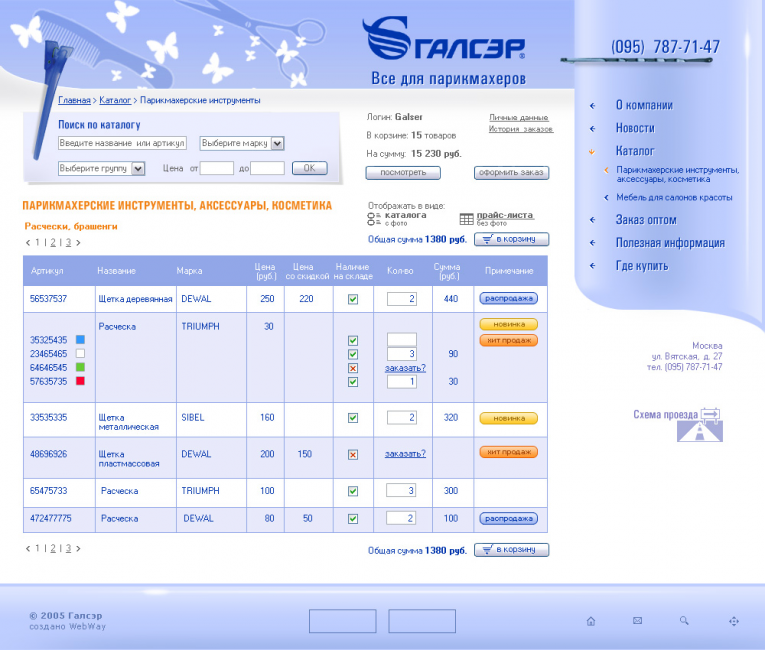
Task: Toggle stock checkbox for item 35325435
Action: pyautogui.click(x=353, y=340)
